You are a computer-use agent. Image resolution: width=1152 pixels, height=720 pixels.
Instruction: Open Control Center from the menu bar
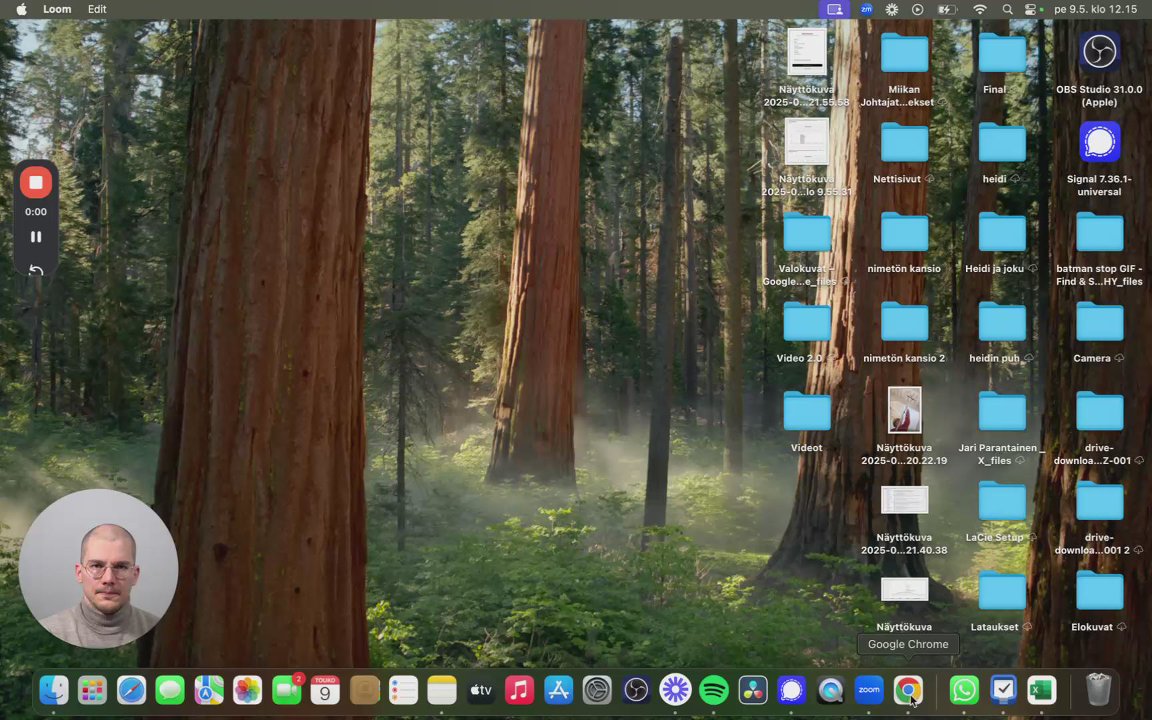pos(1031,9)
